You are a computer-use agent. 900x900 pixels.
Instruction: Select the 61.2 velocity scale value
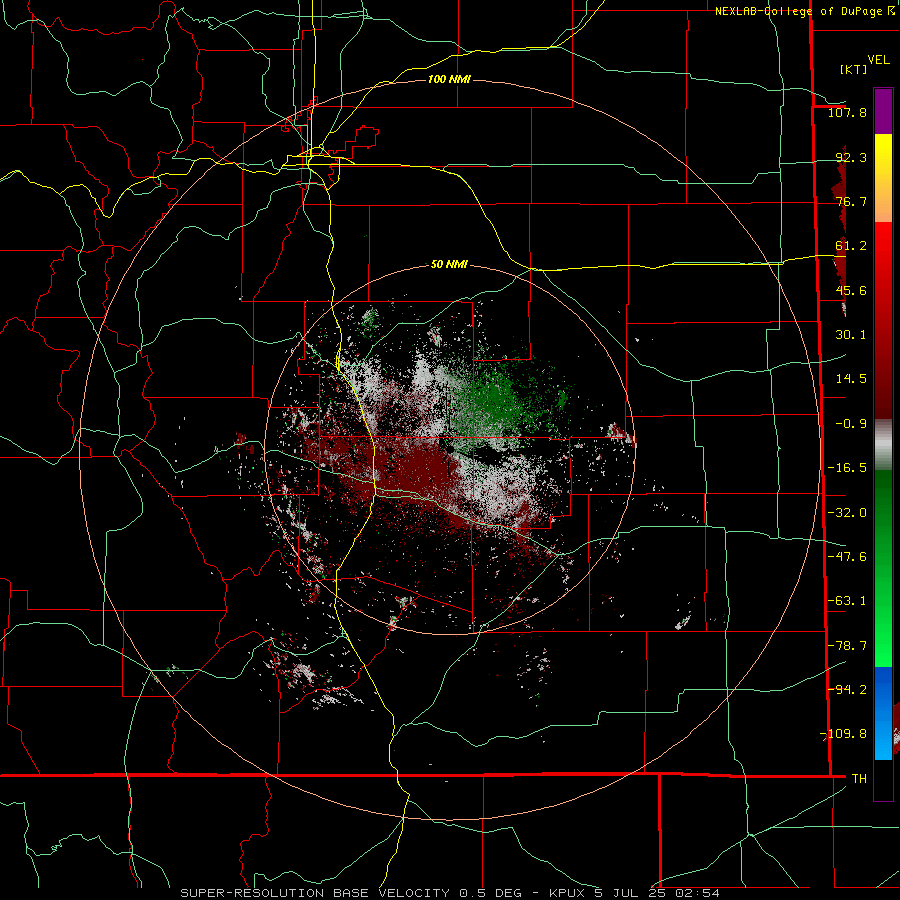click(851, 246)
